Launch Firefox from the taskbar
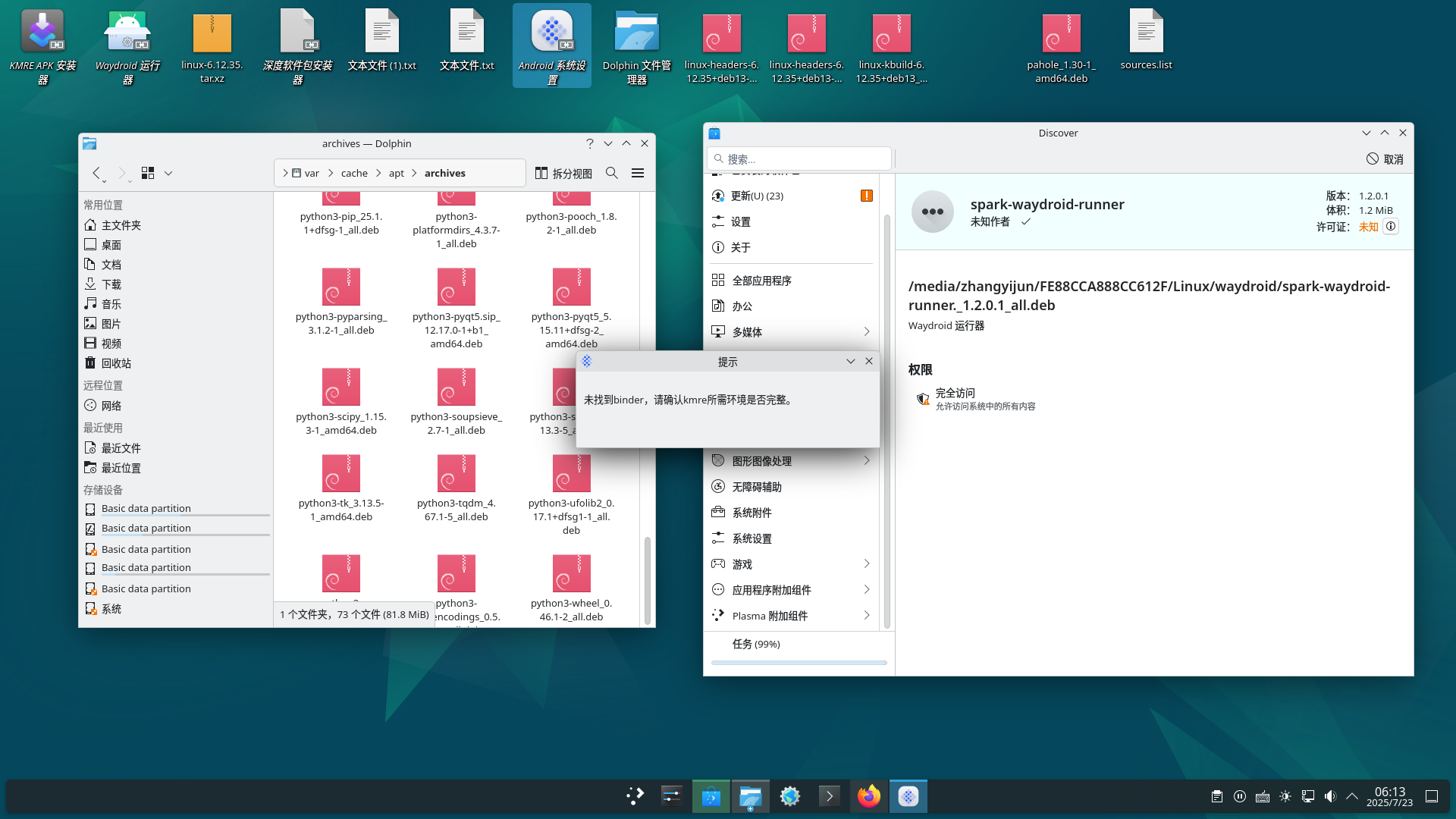Viewport: 1456px width, 819px height. click(x=869, y=796)
